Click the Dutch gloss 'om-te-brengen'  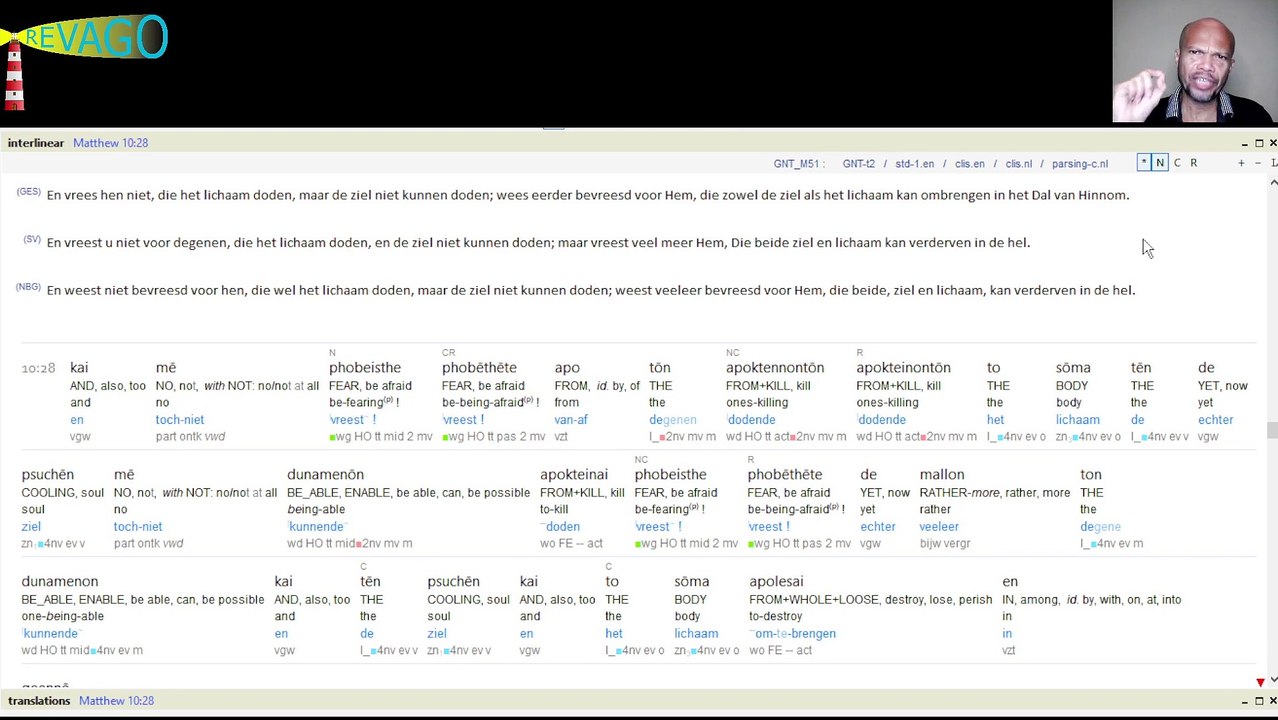pos(793,634)
